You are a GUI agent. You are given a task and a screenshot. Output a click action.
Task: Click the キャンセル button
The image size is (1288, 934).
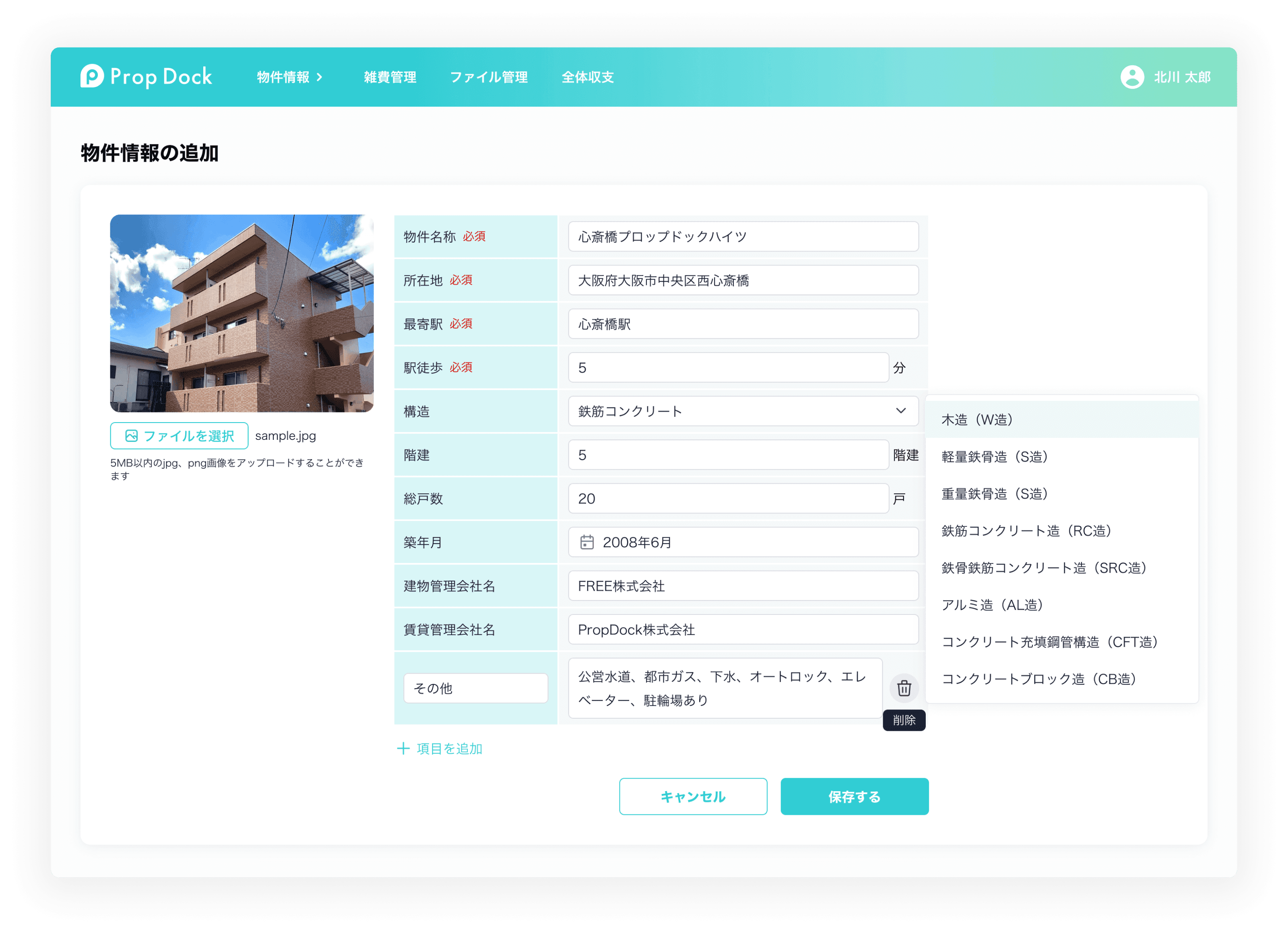tap(693, 796)
